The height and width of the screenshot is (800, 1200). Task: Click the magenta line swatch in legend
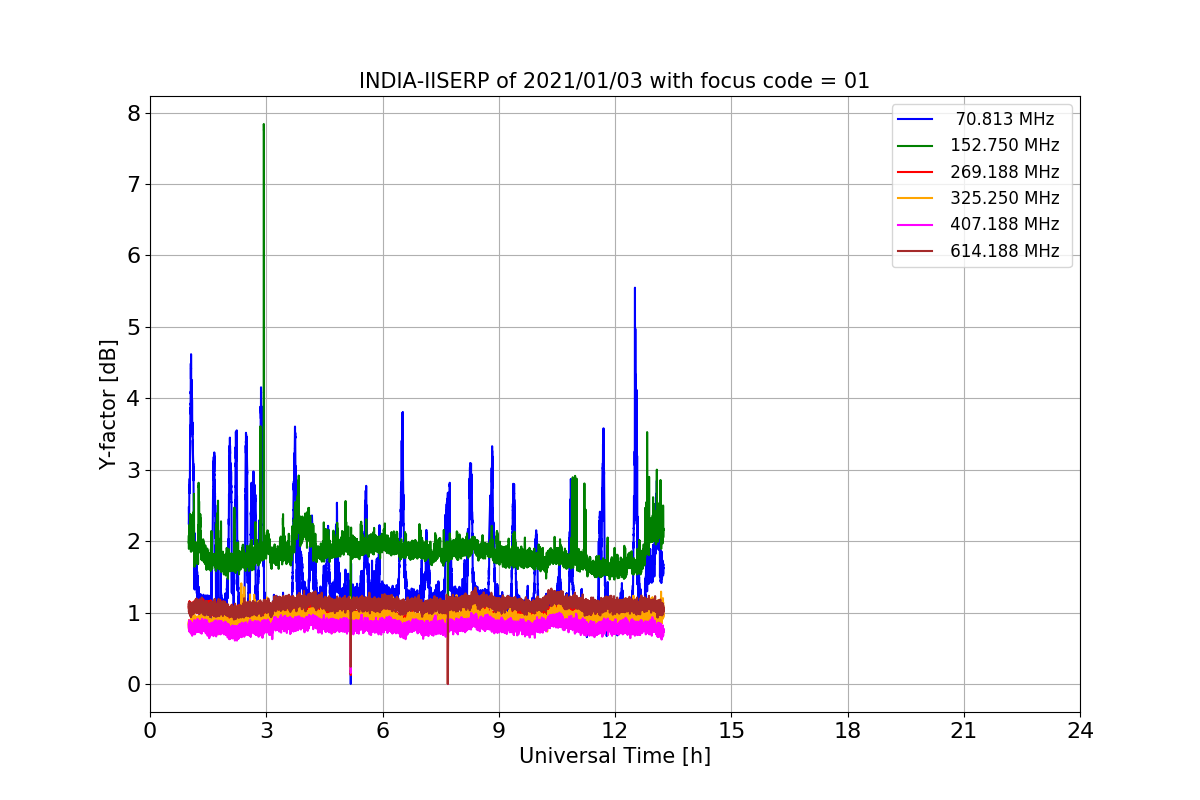(915, 225)
